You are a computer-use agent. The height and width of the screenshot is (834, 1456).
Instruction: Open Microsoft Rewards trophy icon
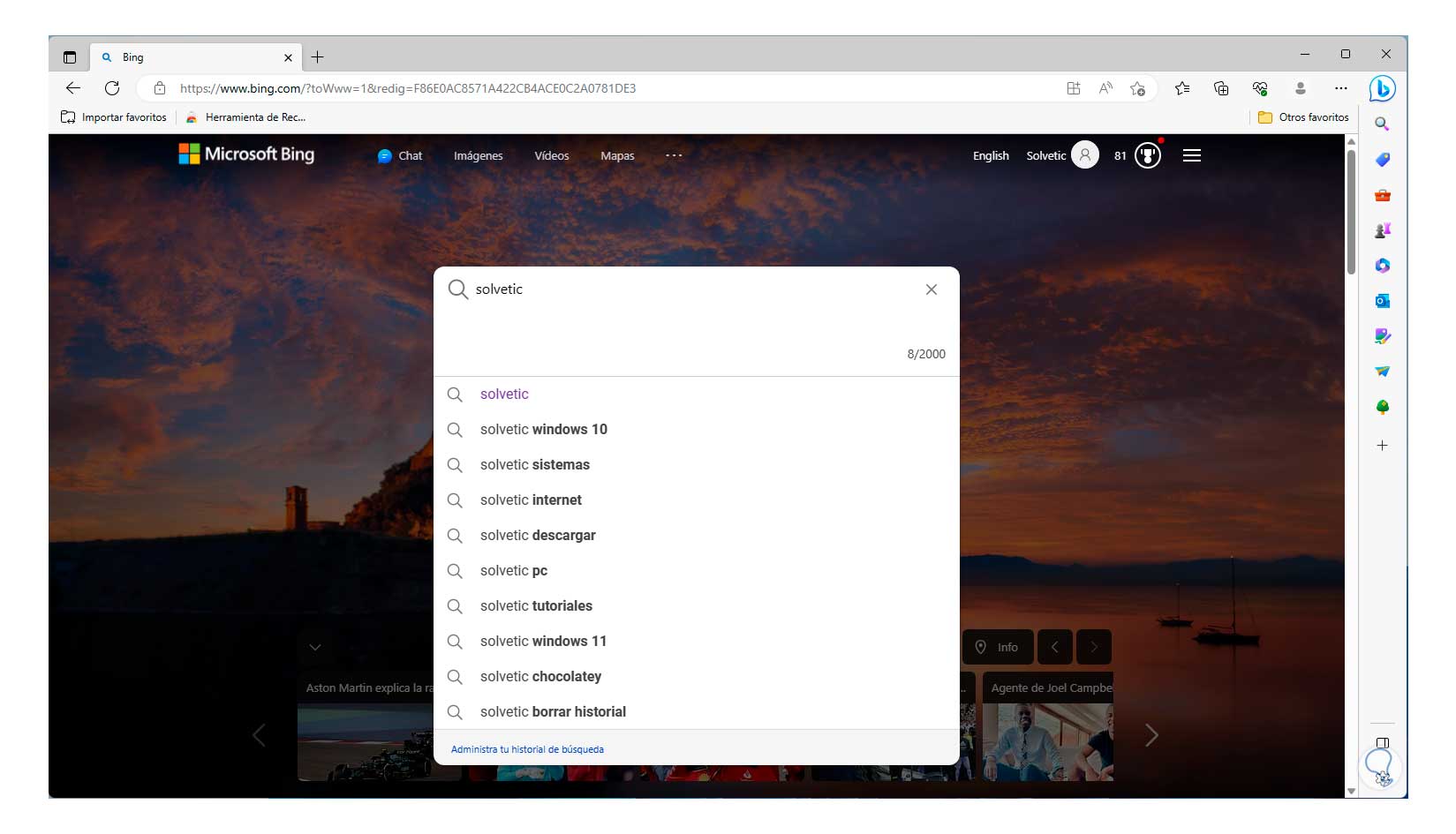(x=1148, y=155)
